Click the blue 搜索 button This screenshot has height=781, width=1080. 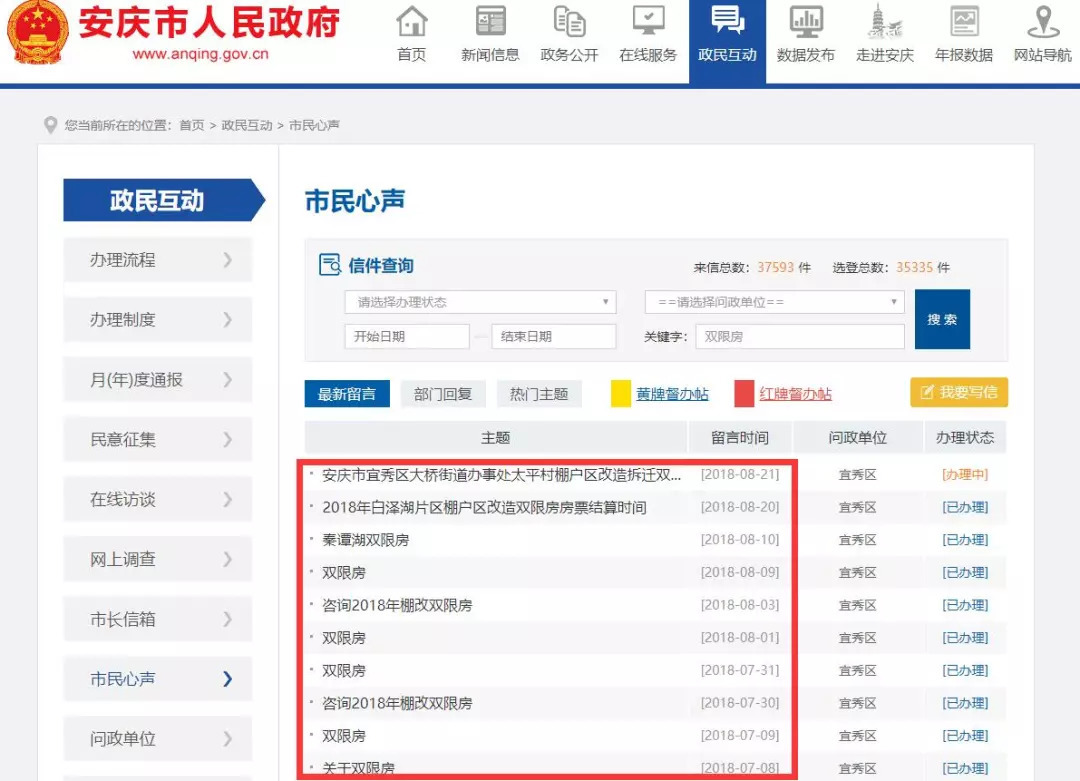click(x=942, y=319)
